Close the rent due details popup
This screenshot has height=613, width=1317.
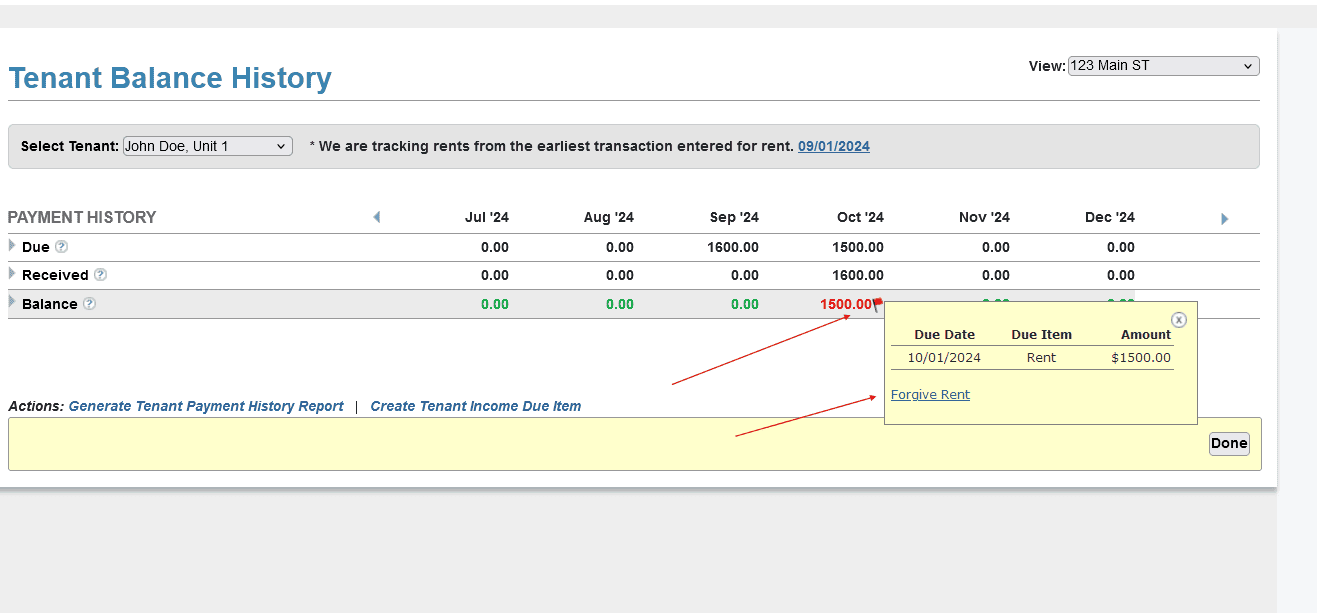click(x=1179, y=320)
